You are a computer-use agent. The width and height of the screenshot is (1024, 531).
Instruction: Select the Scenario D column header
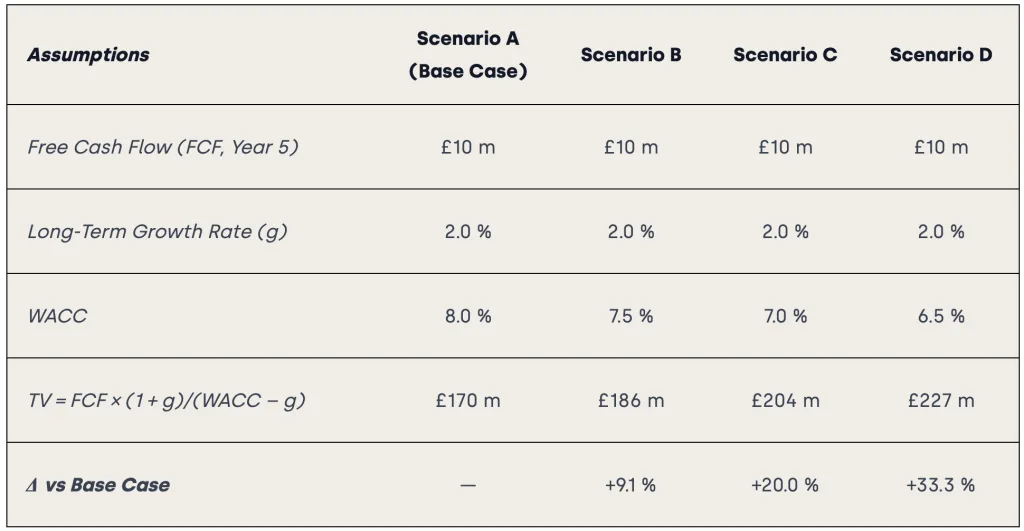pos(941,55)
